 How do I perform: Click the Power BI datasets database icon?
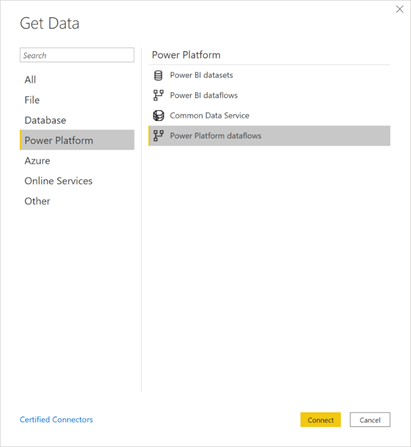(158, 75)
